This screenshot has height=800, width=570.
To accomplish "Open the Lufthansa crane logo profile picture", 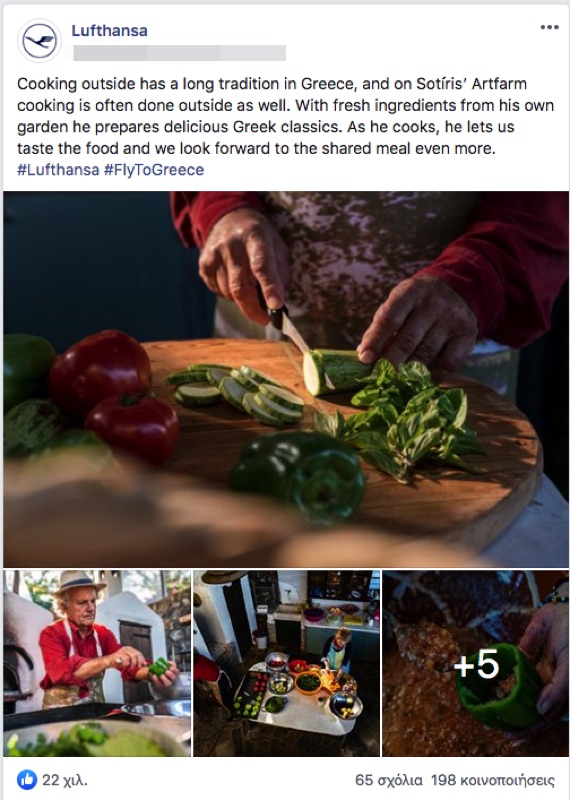I will coord(39,40).
